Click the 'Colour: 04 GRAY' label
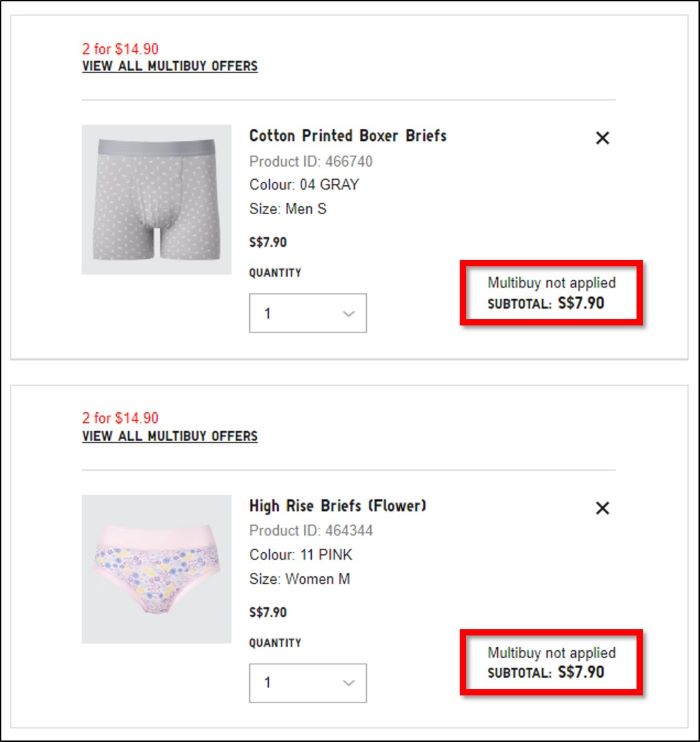 [x=304, y=185]
